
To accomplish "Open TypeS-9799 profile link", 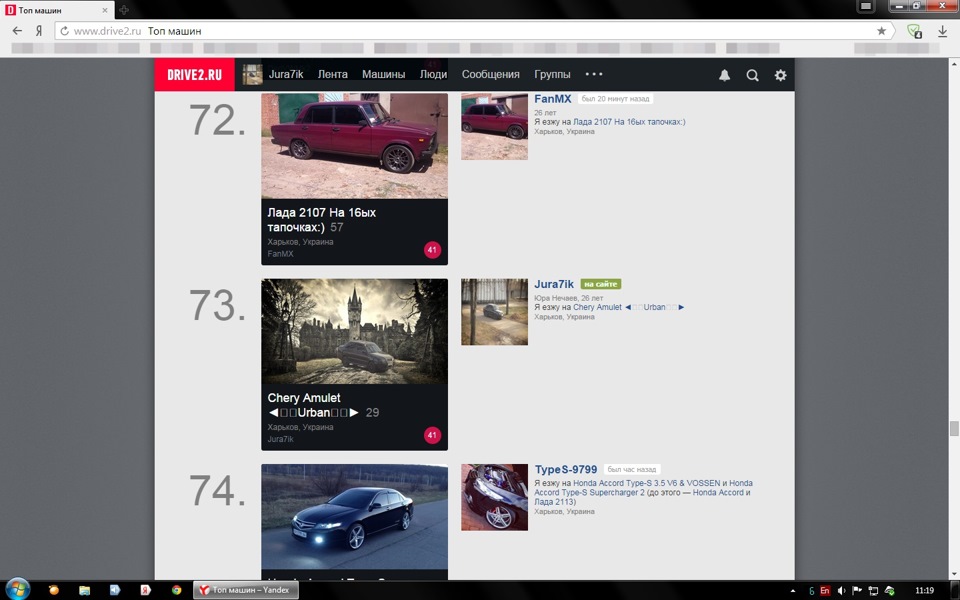I will 566,470.
